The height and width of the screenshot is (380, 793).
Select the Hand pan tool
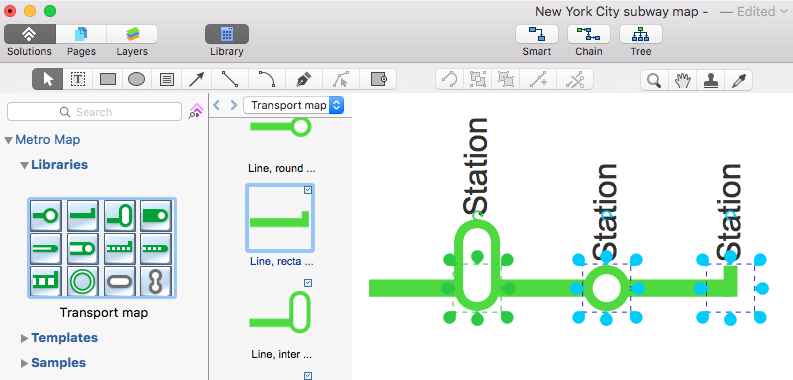click(682, 80)
